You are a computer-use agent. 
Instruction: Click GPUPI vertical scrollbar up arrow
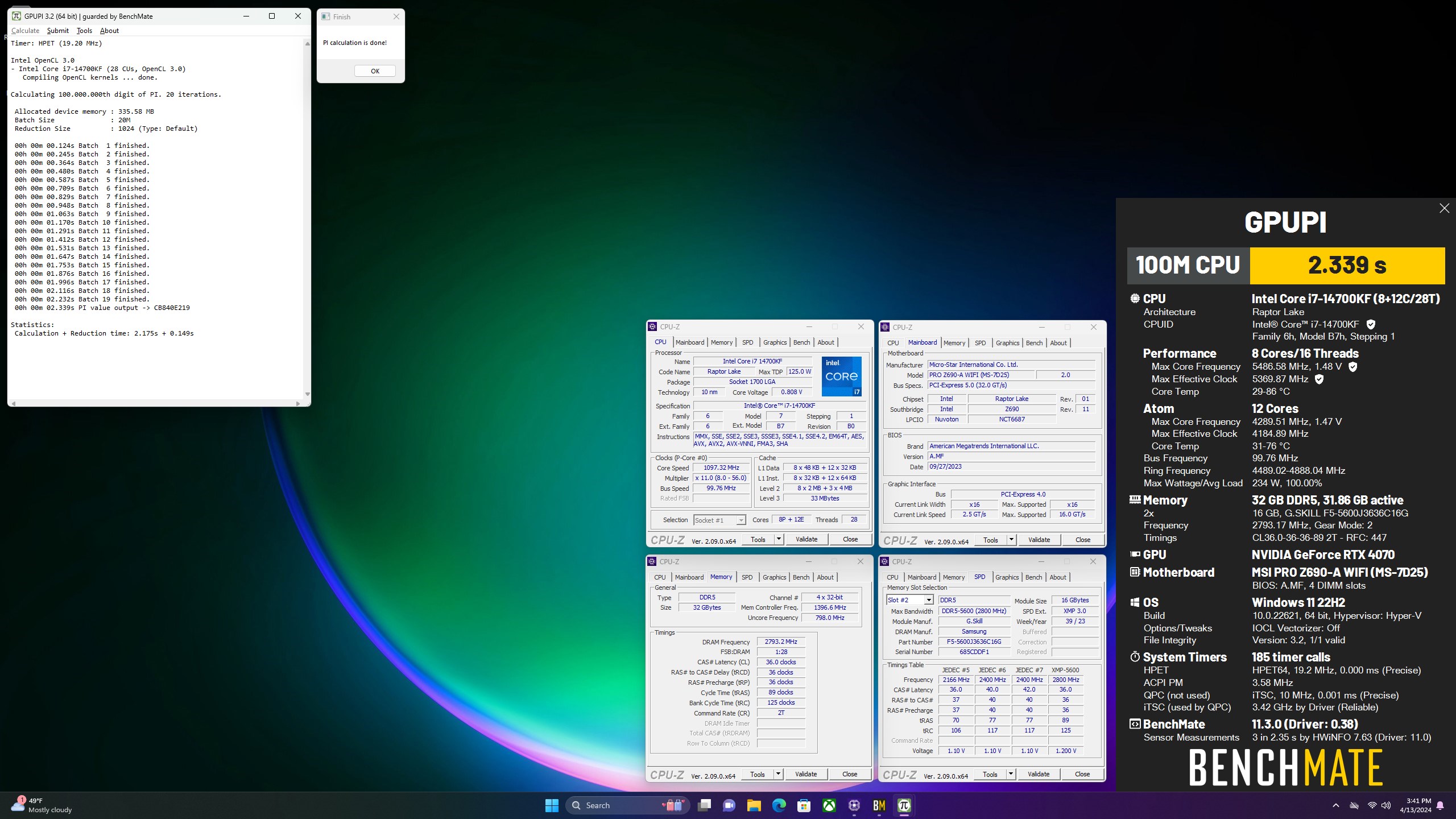(x=308, y=43)
